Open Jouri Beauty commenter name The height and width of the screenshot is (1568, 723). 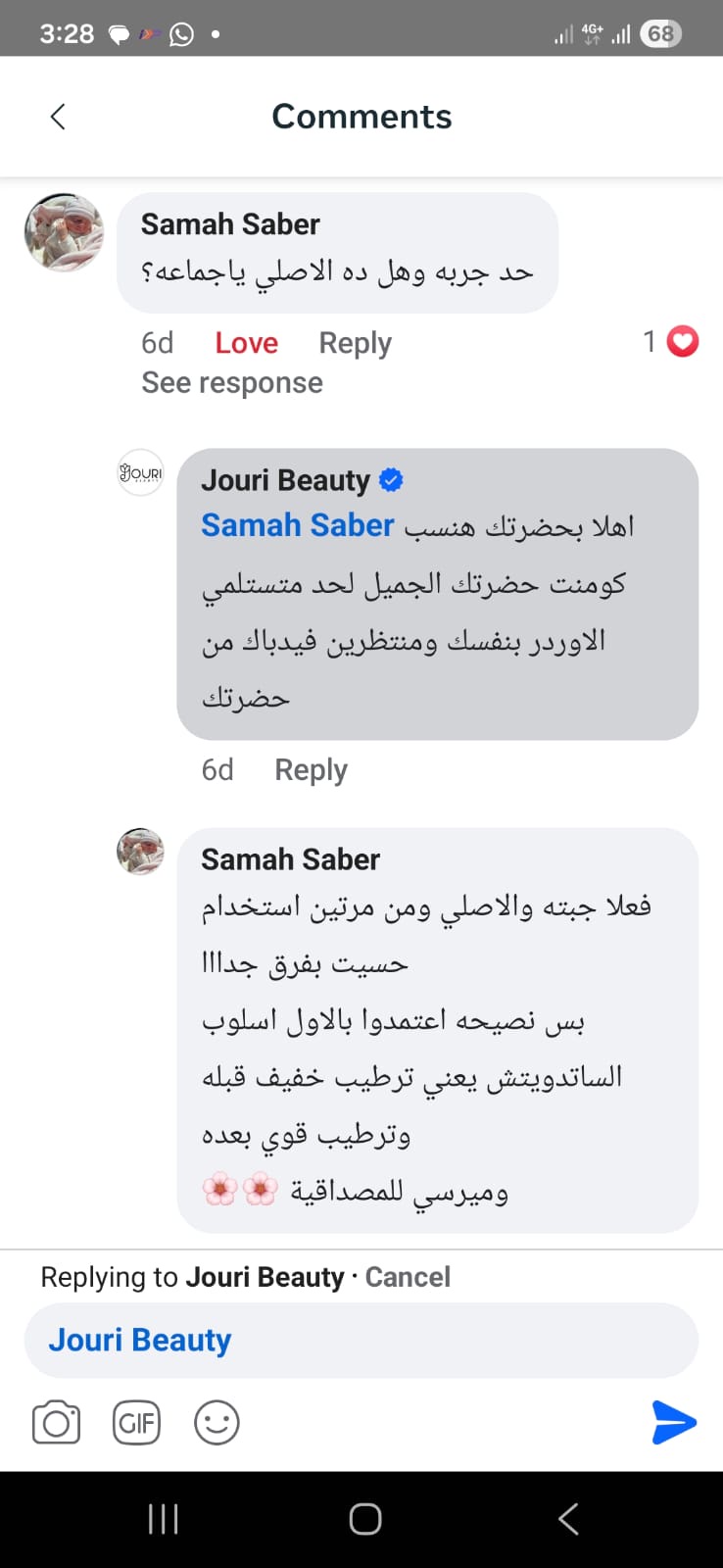tap(285, 480)
